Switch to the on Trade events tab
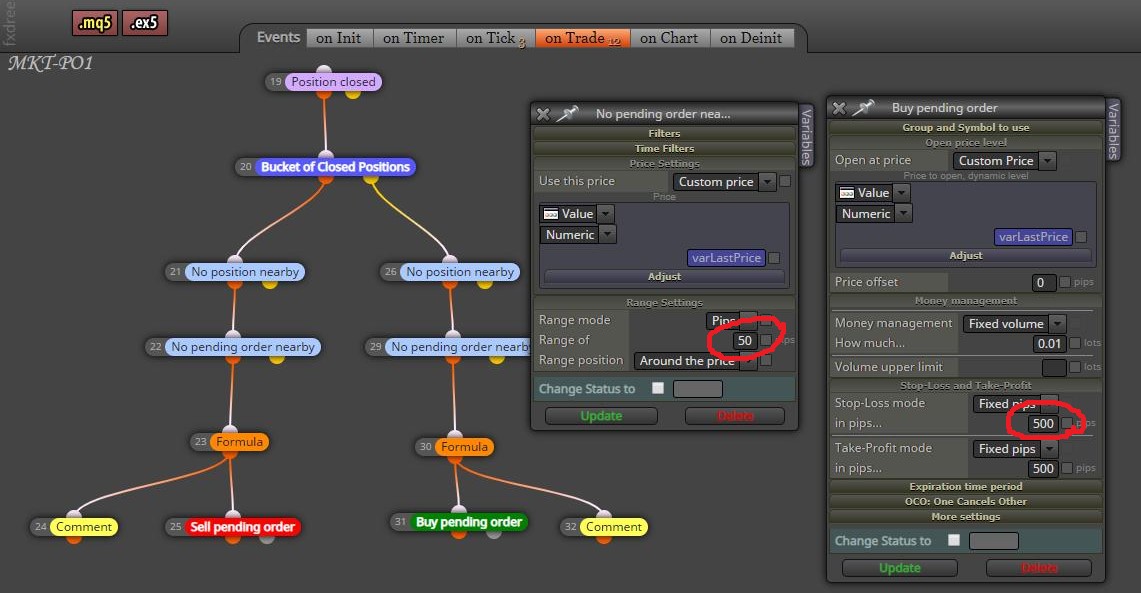 point(582,38)
